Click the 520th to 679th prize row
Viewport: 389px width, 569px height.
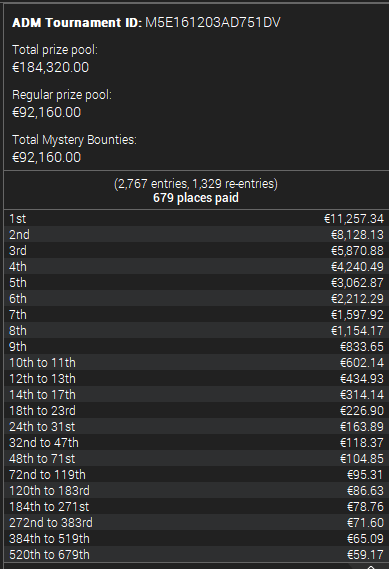[x=196, y=554]
